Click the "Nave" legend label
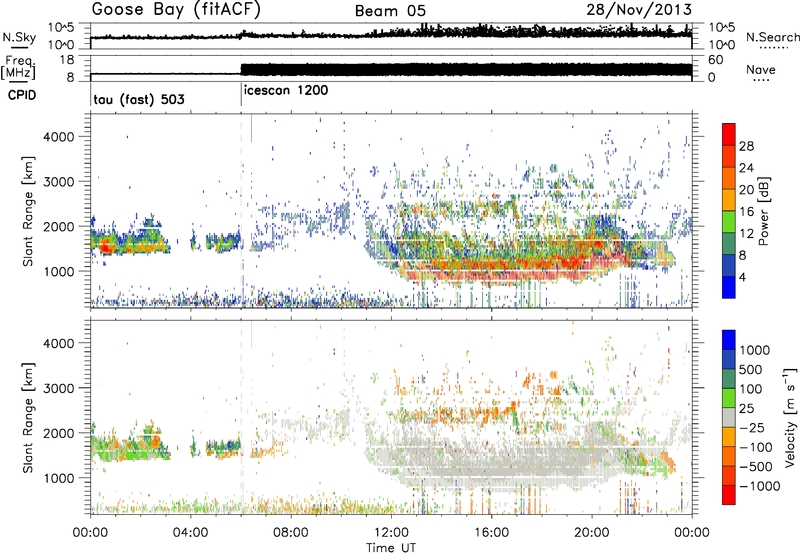The height and width of the screenshot is (554, 800). click(x=761, y=70)
